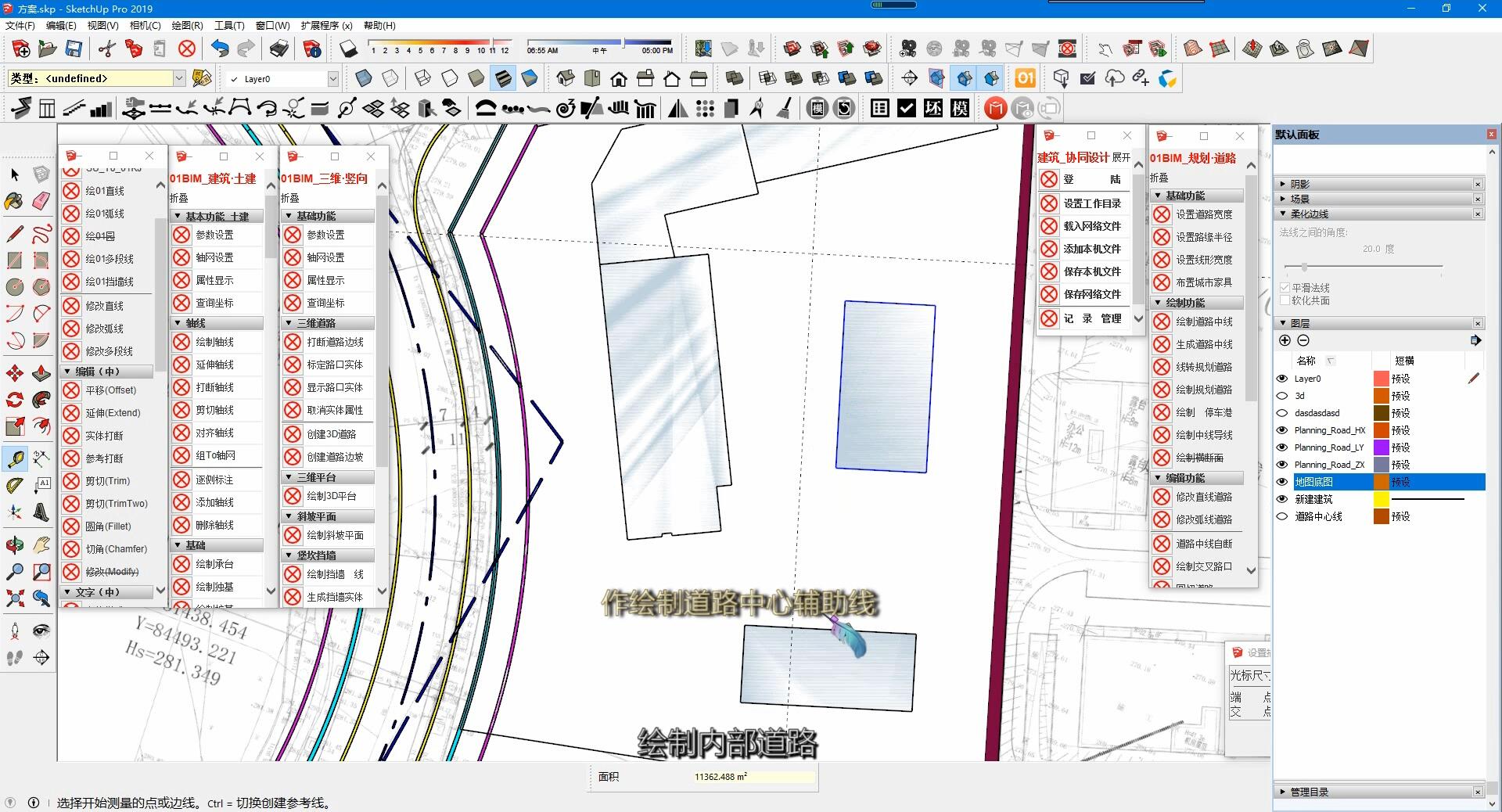This screenshot has width=1502, height=812.
Task: Click the Cut scissors icon
Action: coord(107,49)
